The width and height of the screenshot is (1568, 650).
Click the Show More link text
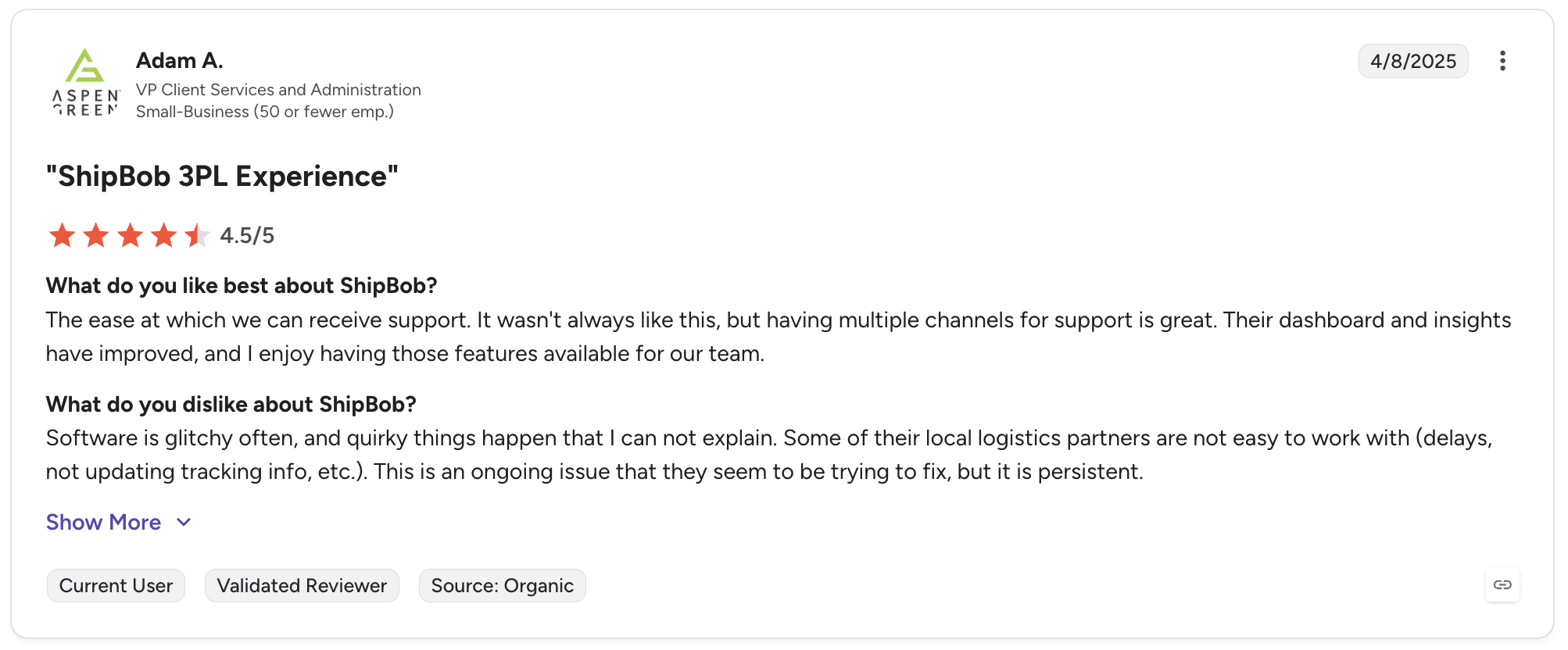(x=103, y=522)
